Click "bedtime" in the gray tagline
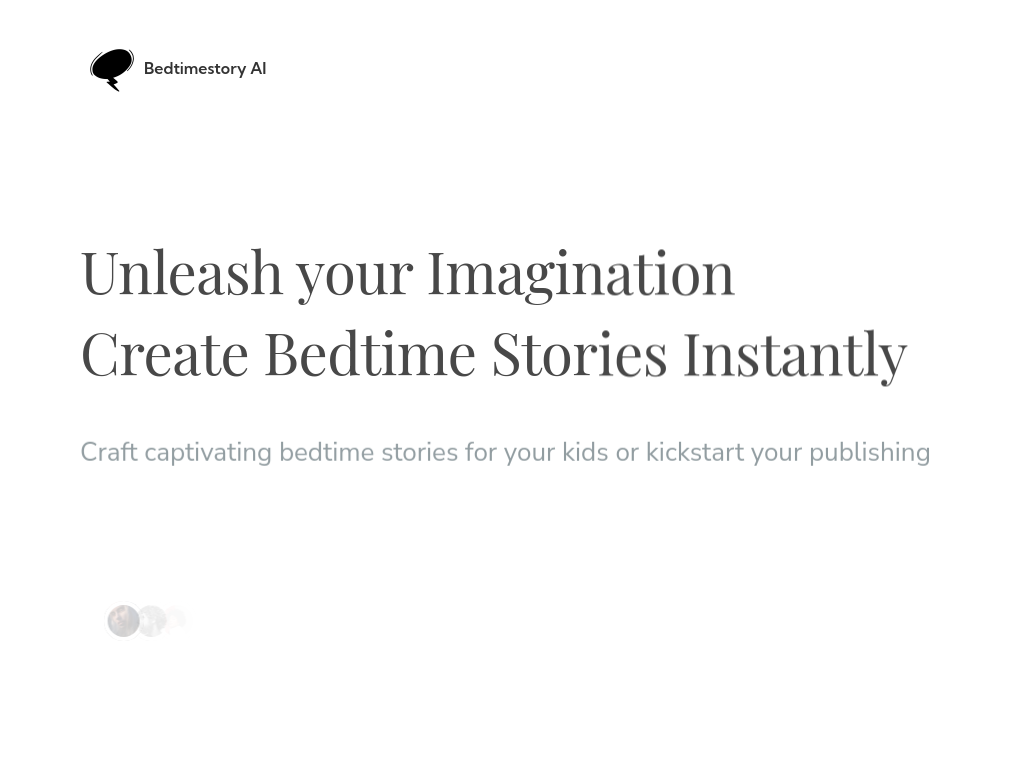Viewport: 1024px width, 768px height. (x=326, y=452)
